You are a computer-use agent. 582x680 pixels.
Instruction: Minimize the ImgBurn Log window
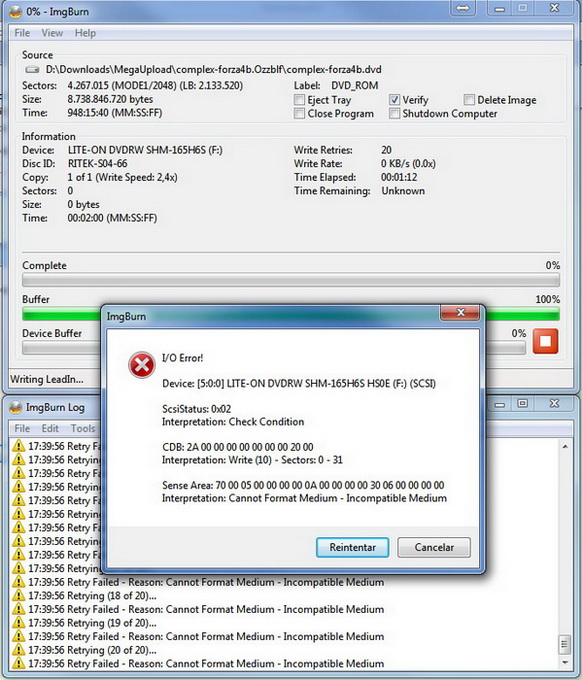(x=500, y=404)
